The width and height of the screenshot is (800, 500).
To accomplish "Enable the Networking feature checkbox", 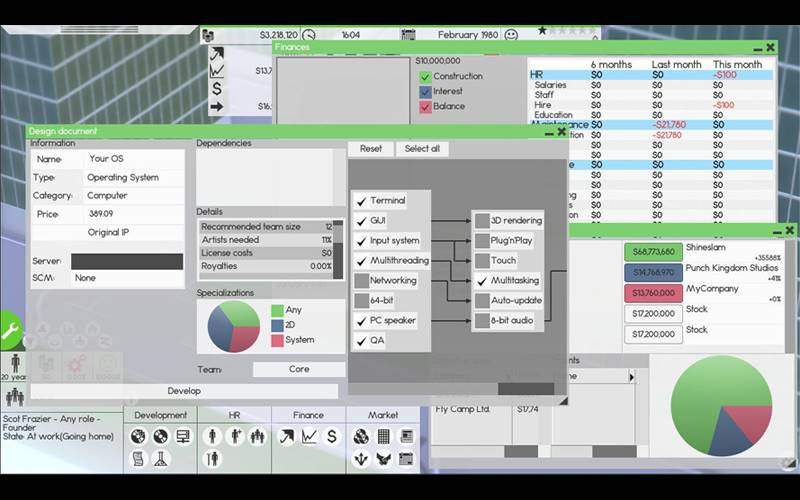I will tap(362, 281).
